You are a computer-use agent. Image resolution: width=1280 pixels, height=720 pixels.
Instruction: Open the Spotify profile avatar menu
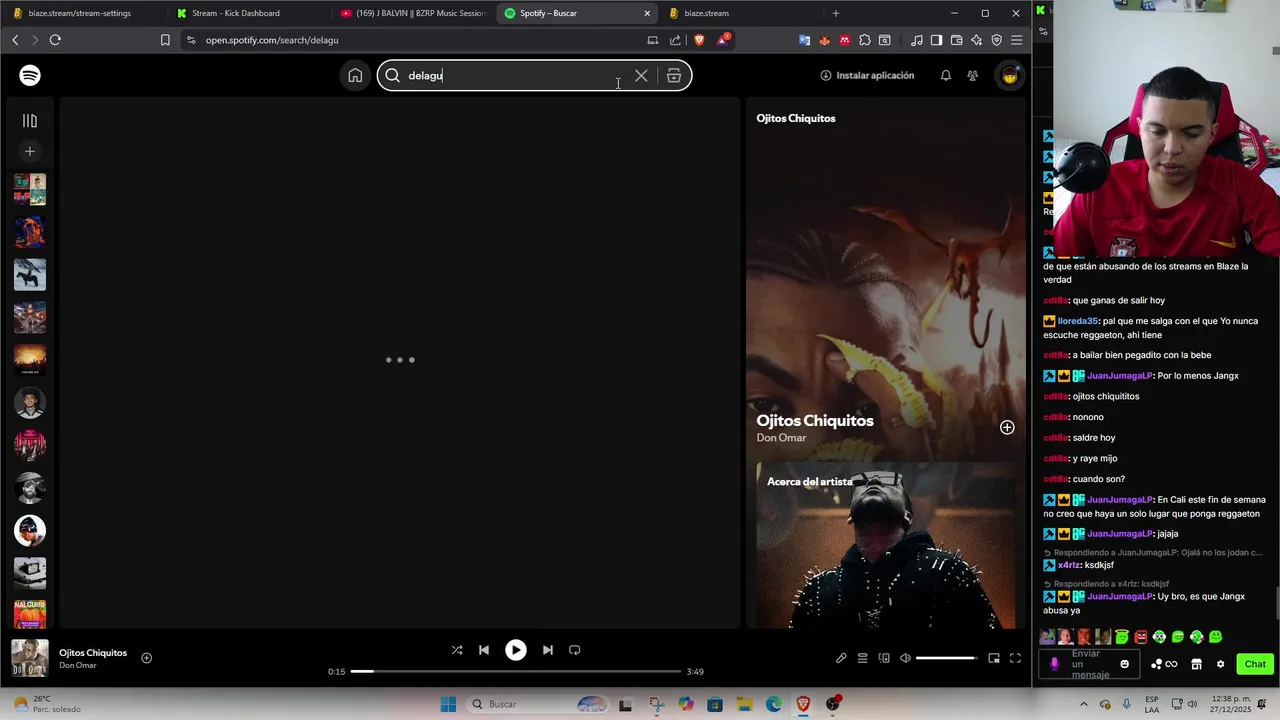(1010, 76)
